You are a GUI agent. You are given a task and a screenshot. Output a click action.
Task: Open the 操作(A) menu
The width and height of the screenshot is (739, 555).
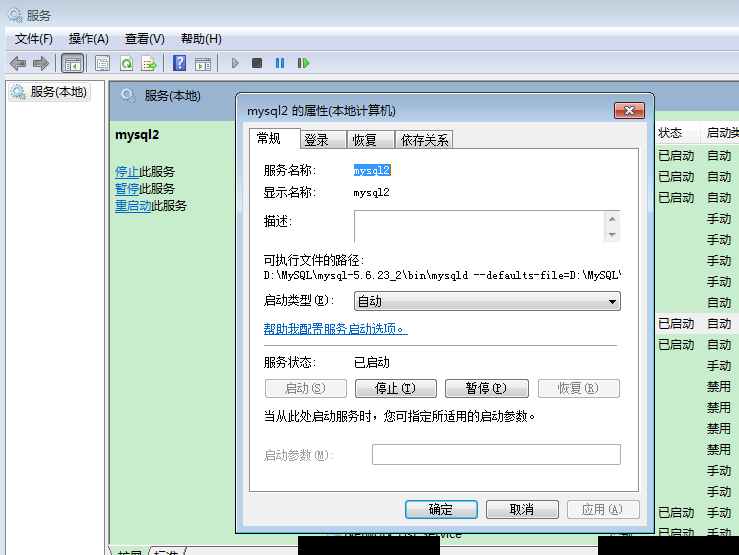89,39
